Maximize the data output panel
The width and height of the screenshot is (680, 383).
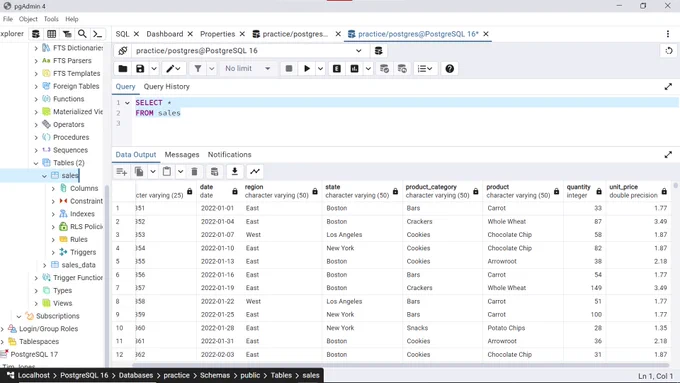click(x=668, y=155)
